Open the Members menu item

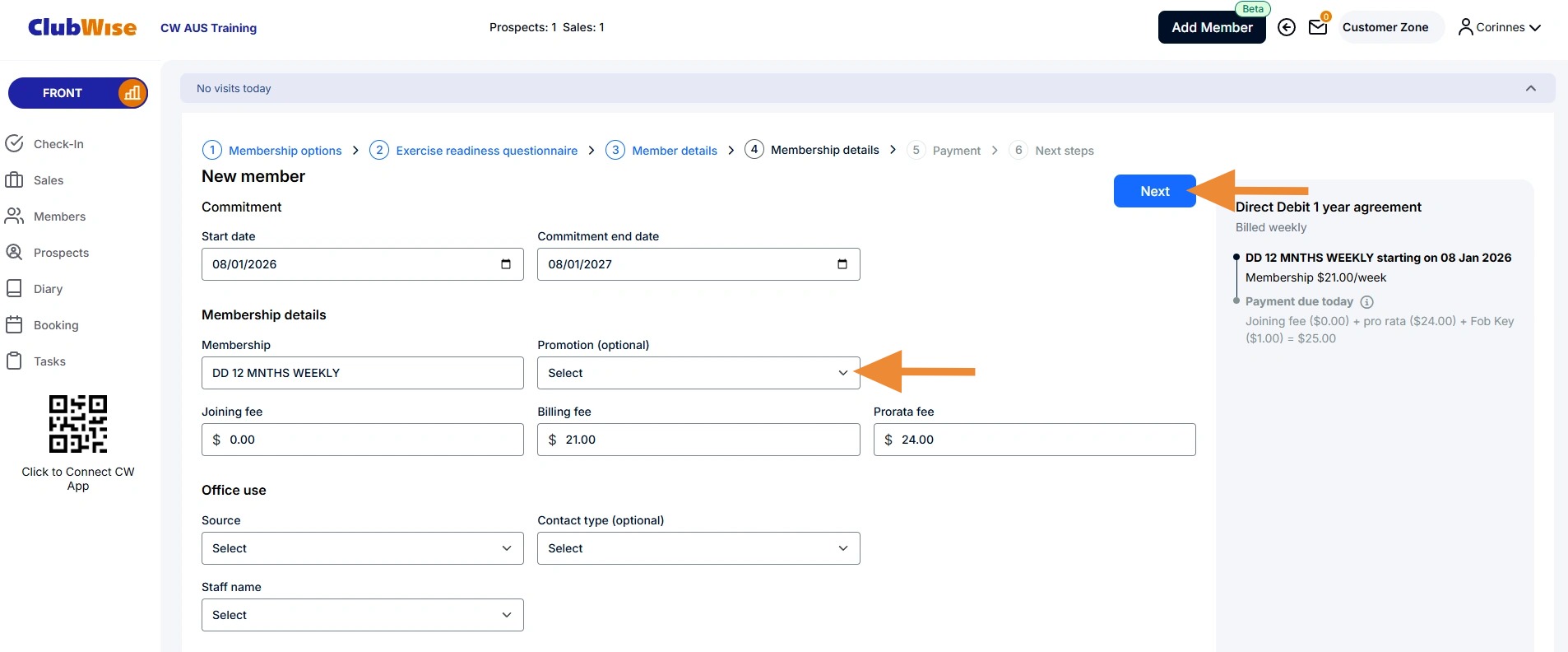coord(59,217)
